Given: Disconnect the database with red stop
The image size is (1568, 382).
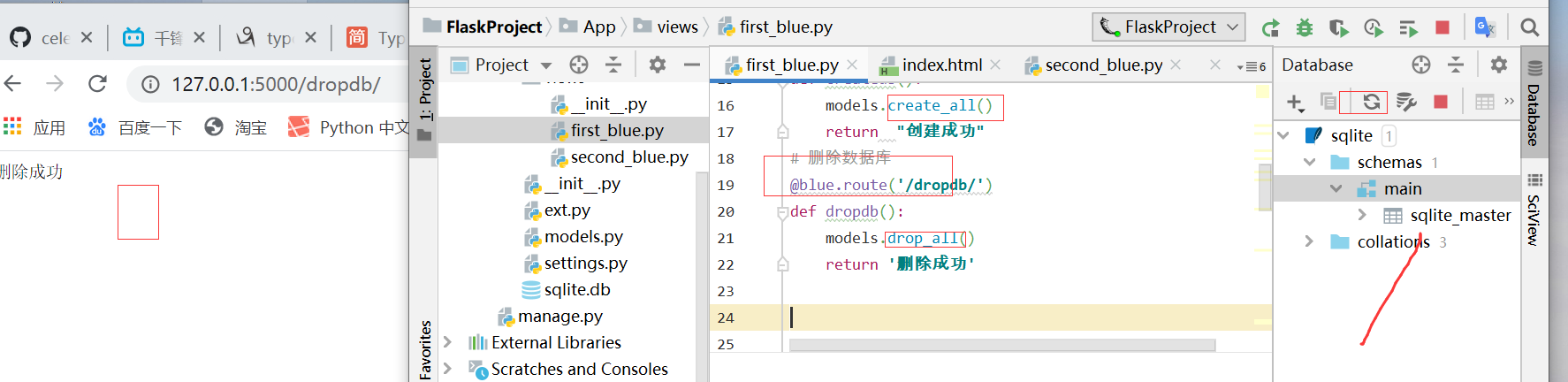Looking at the screenshot, I should [x=1441, y=102].
